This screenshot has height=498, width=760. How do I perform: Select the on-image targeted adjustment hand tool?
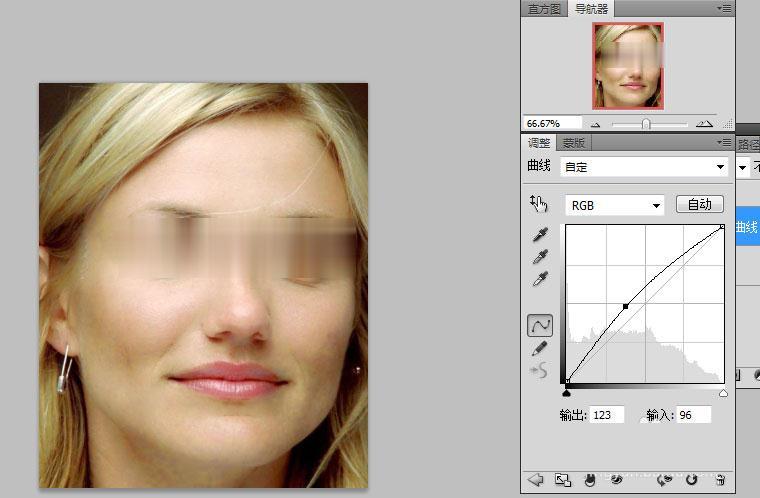click(x=538, y=204)
